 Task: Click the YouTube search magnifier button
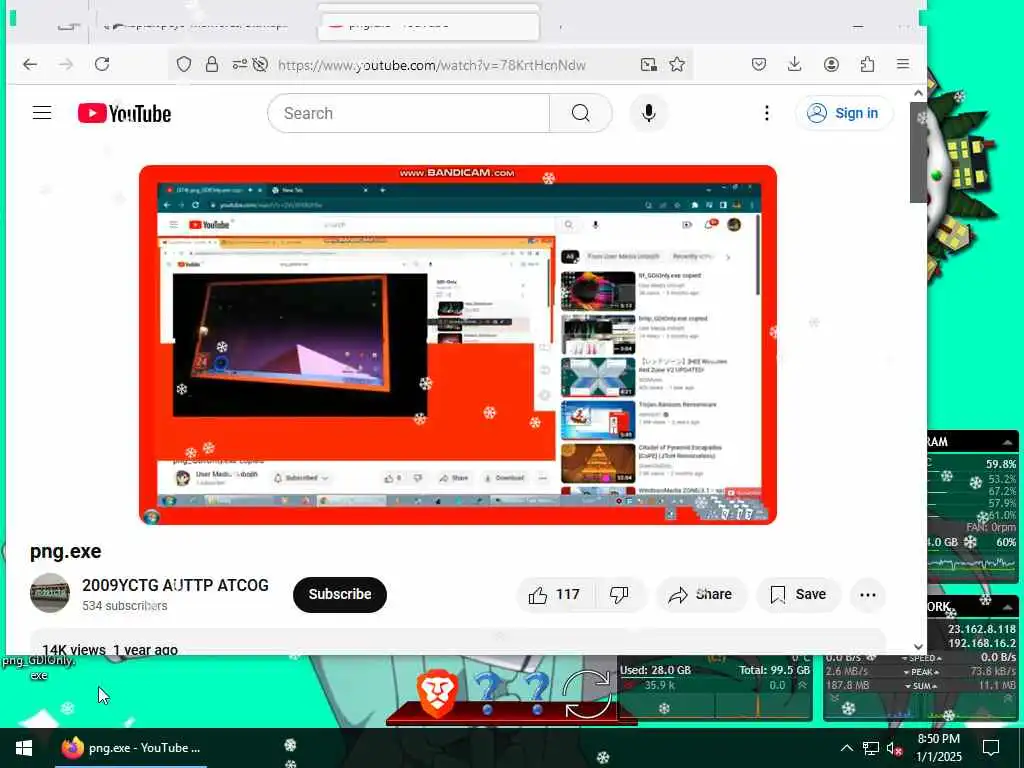tap(581, 113)
